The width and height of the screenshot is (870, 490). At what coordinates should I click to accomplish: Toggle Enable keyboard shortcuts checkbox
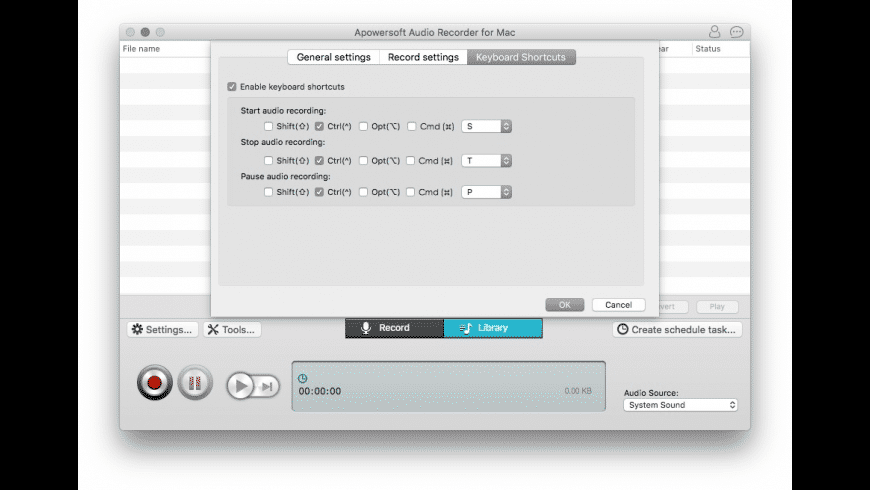pos(232,87)
